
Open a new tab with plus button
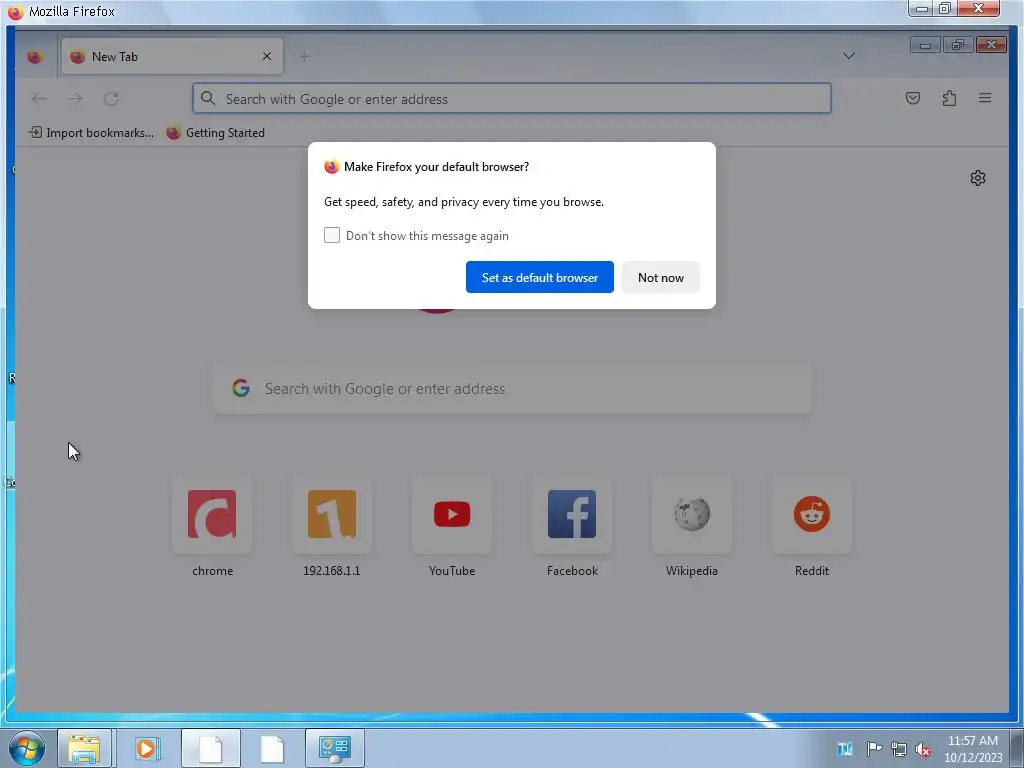[304, 56]
